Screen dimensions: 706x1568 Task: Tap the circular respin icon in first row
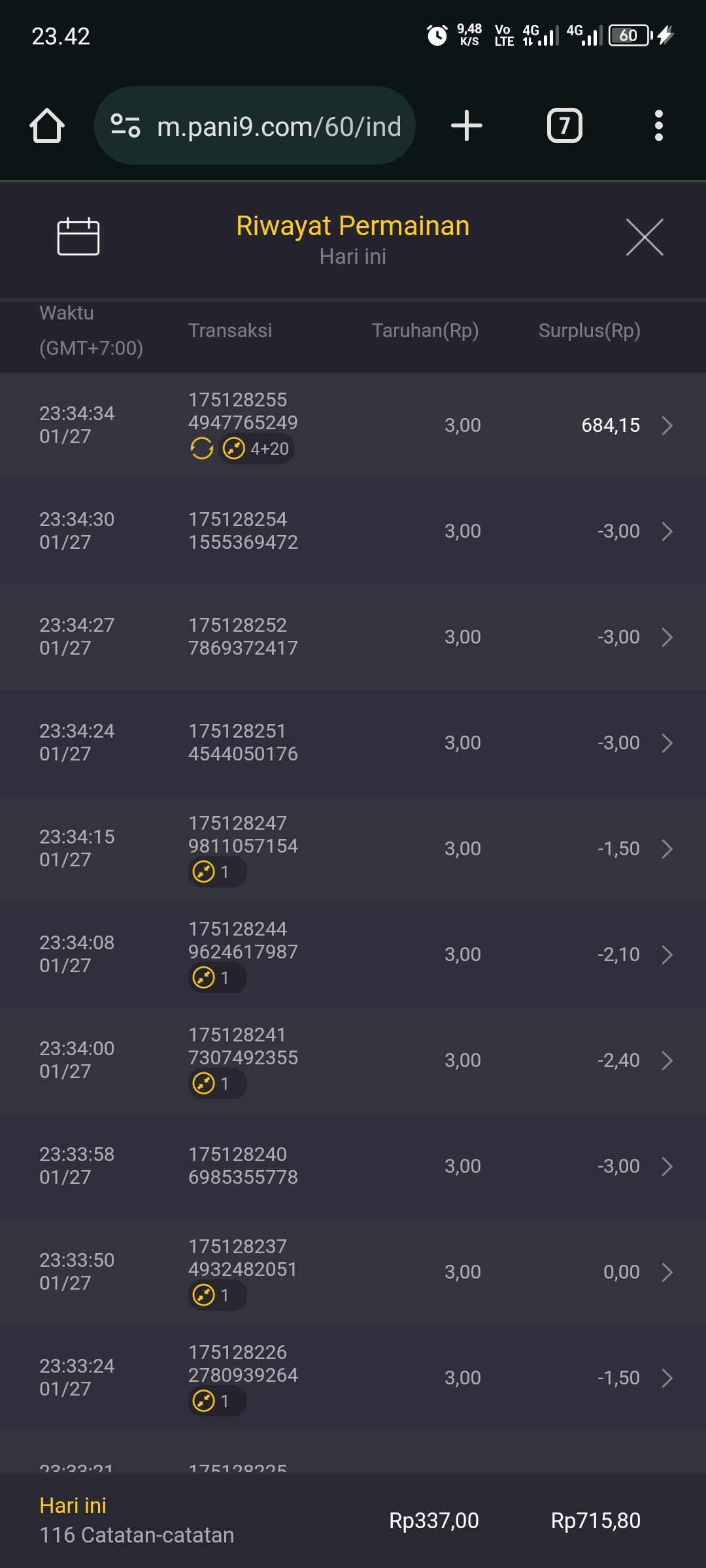[201, 449]
